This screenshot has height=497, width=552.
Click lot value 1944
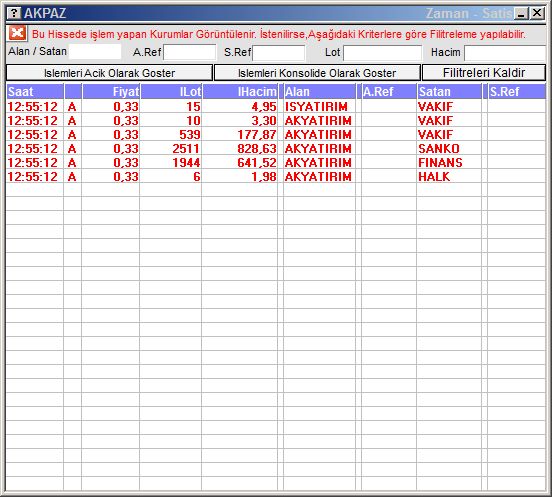tap(186, 163)
